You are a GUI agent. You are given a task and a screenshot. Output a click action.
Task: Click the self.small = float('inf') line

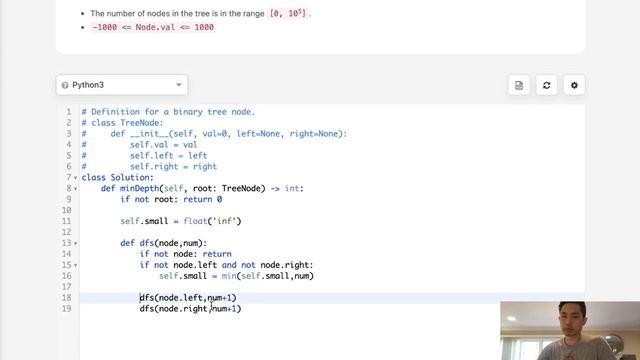coord(181,221)
